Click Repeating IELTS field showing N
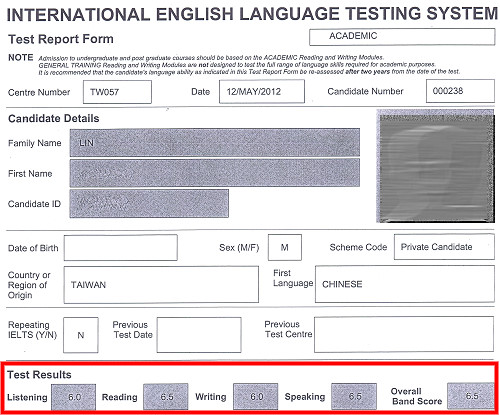 click(x=81, y=335)
